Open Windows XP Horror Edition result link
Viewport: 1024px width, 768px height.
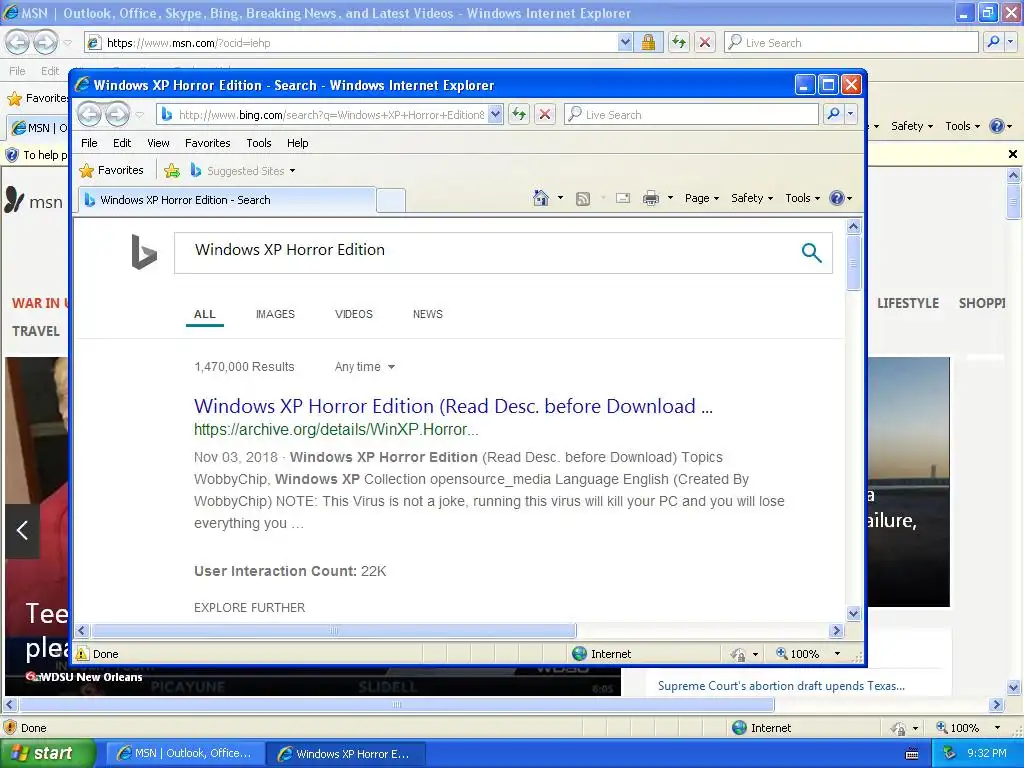click(x=453, y=406)
